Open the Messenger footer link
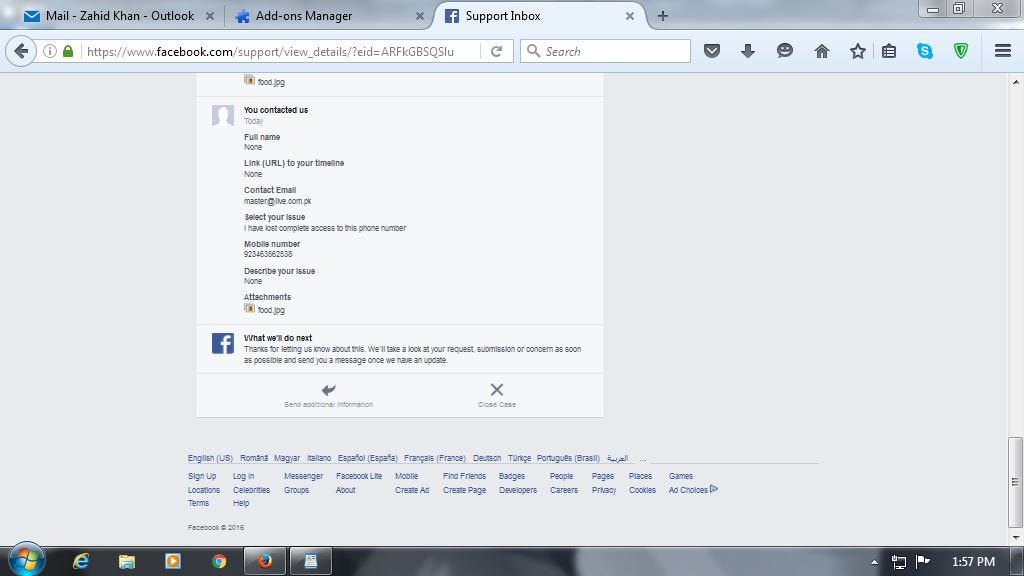Viewport: 1024px width, 576px height. (x=304, y=476)
